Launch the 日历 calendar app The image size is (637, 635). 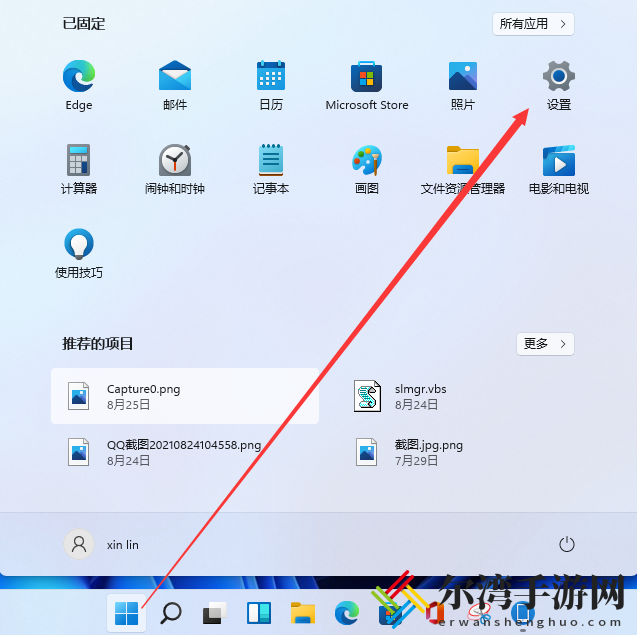pos(271,85)
